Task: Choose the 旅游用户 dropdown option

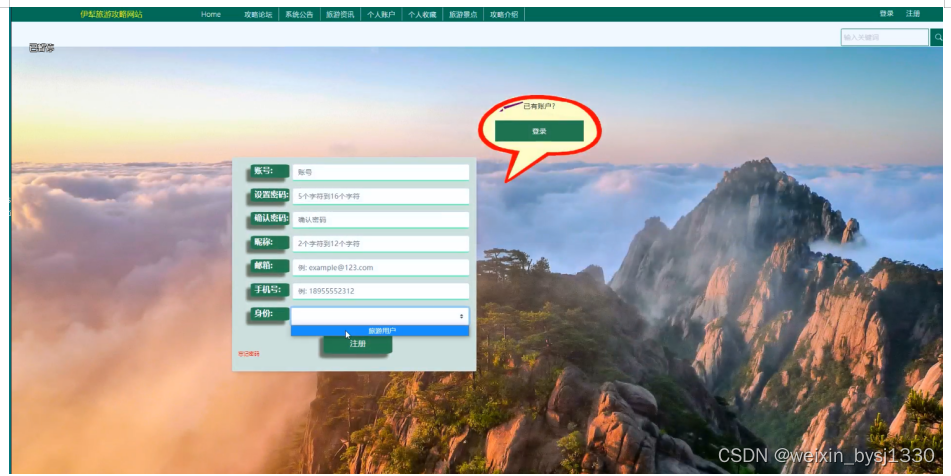Action: coord(380,330)
